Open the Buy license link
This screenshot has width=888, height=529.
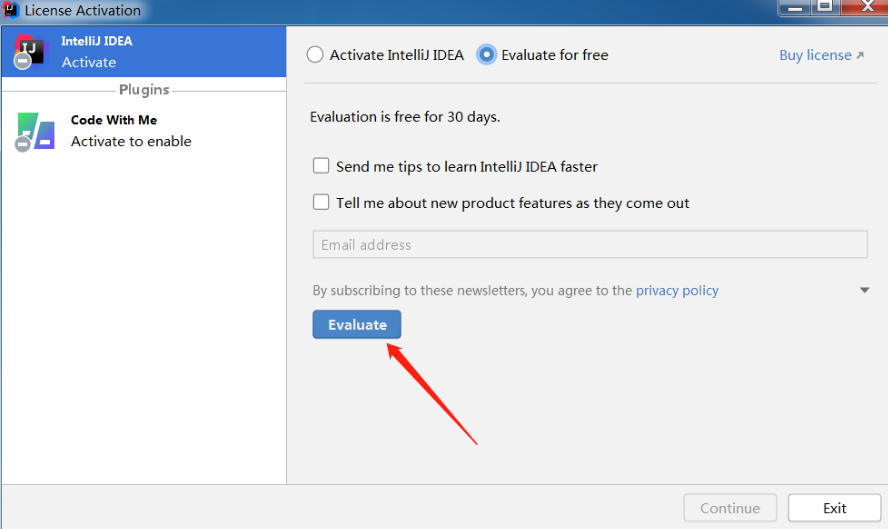(816, 55)
